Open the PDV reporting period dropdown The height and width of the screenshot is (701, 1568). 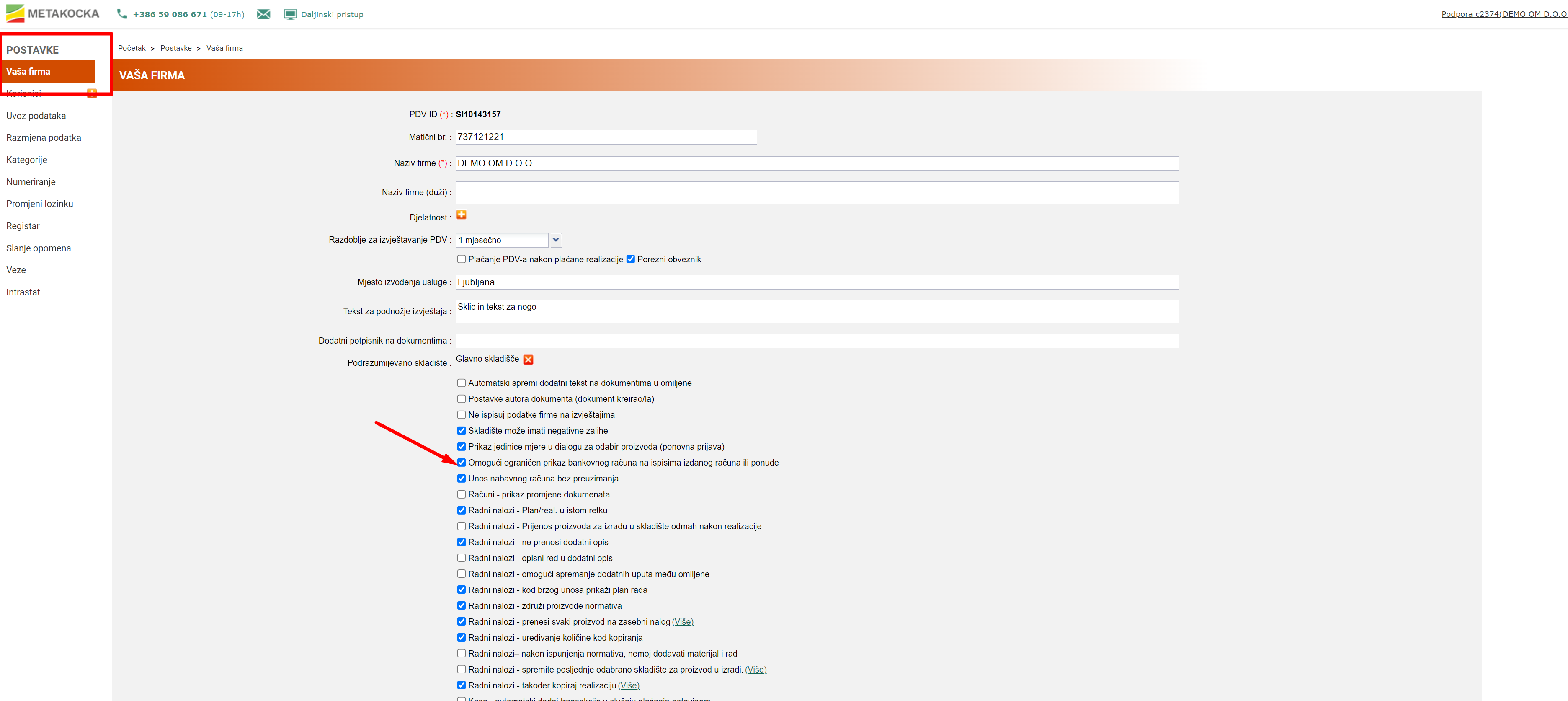click(x=556, y=240)
